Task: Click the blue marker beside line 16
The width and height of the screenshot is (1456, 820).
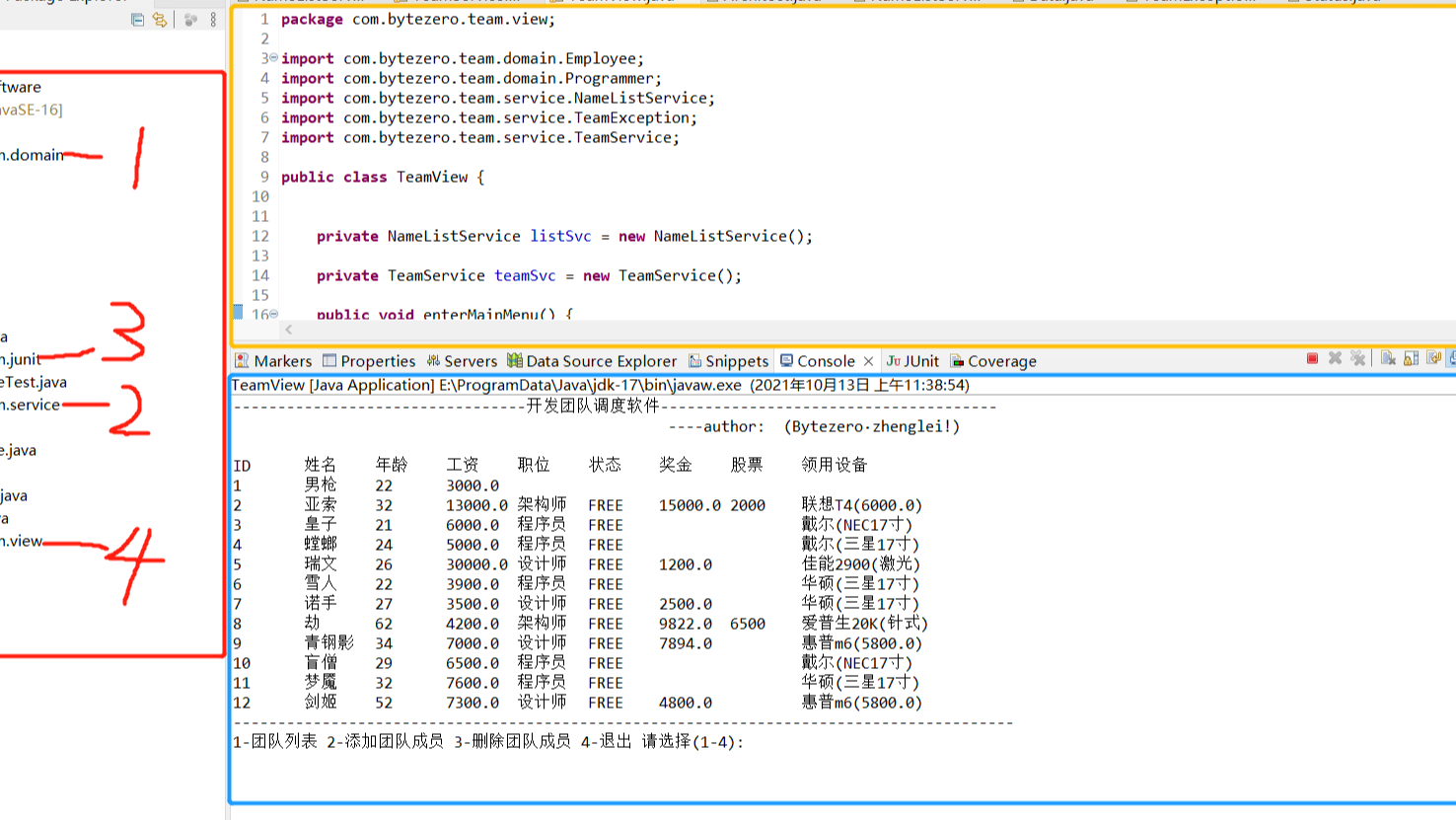Action: [x=238, y=312]
